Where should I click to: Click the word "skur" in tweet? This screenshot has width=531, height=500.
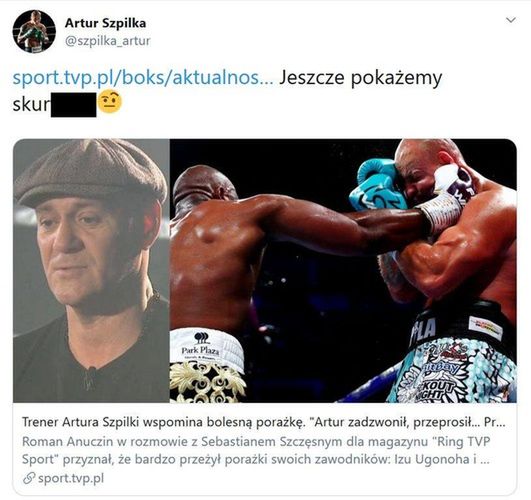[31, 105]
